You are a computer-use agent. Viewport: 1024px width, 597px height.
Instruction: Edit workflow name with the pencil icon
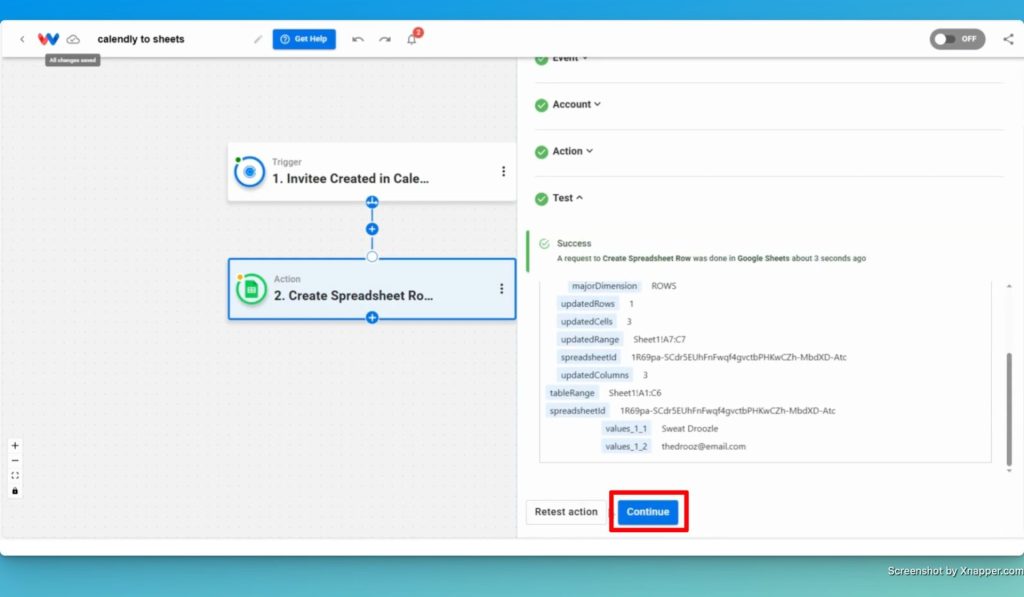pos(258,39)
